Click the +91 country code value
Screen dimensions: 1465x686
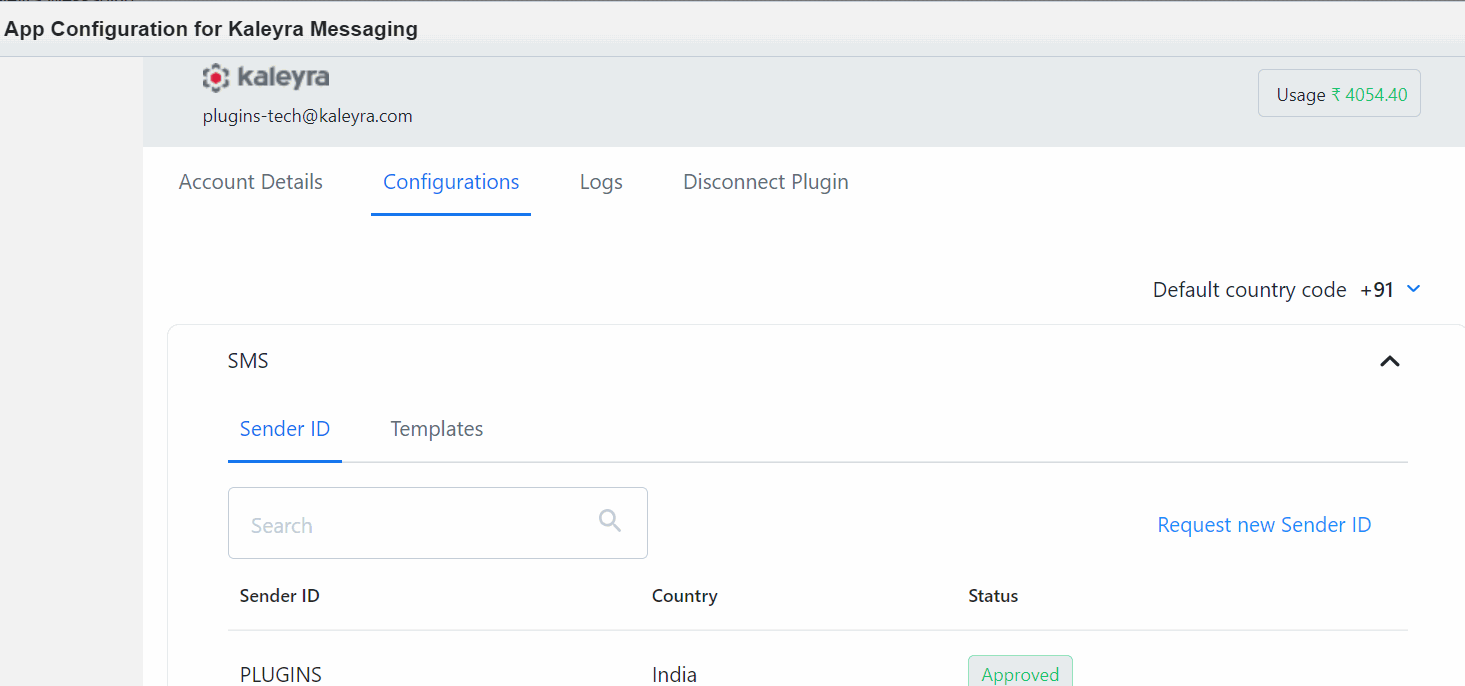[1377, 290]
